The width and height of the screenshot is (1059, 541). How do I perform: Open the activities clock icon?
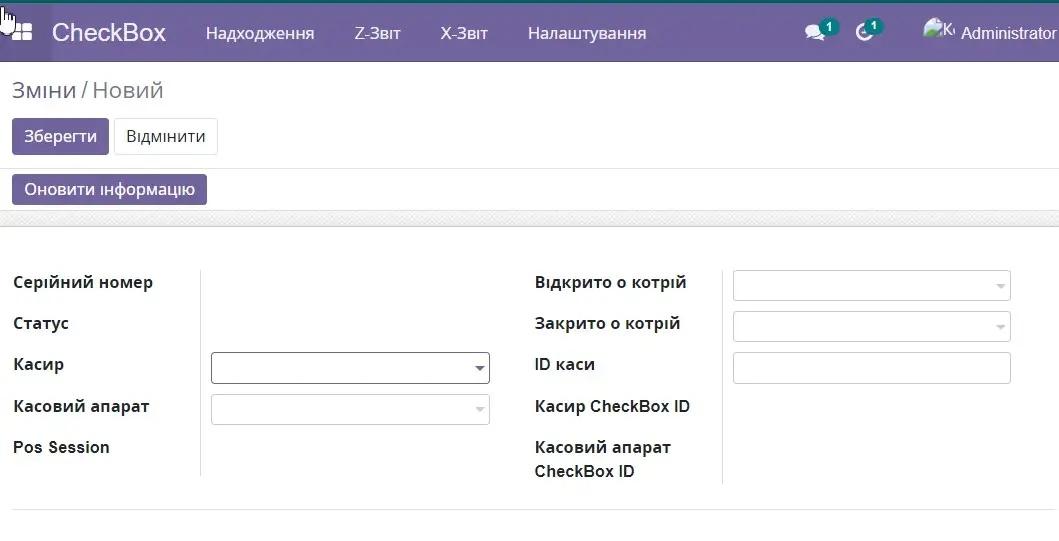(x=865, y=33)
